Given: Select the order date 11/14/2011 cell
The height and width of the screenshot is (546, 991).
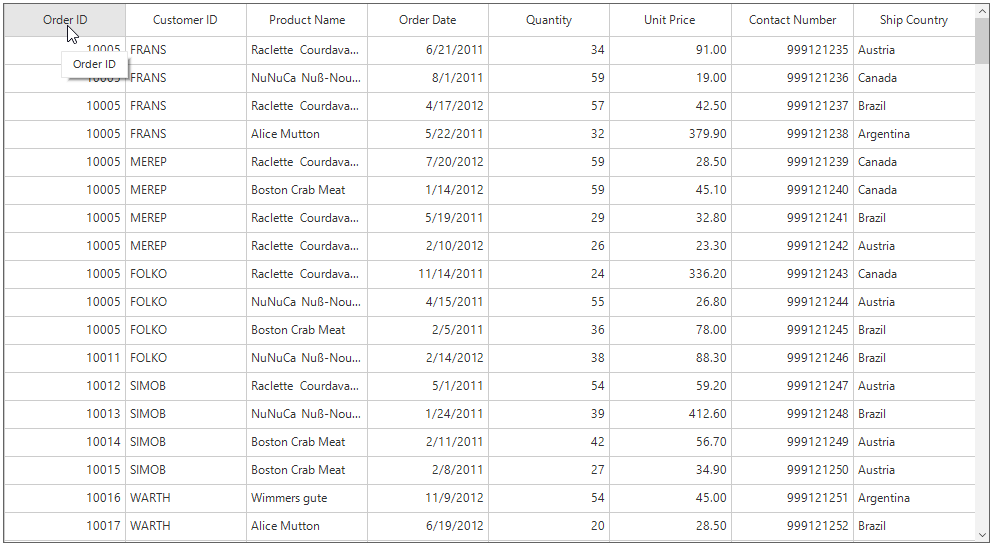Looking at the screenshot, I should (428, 274).
